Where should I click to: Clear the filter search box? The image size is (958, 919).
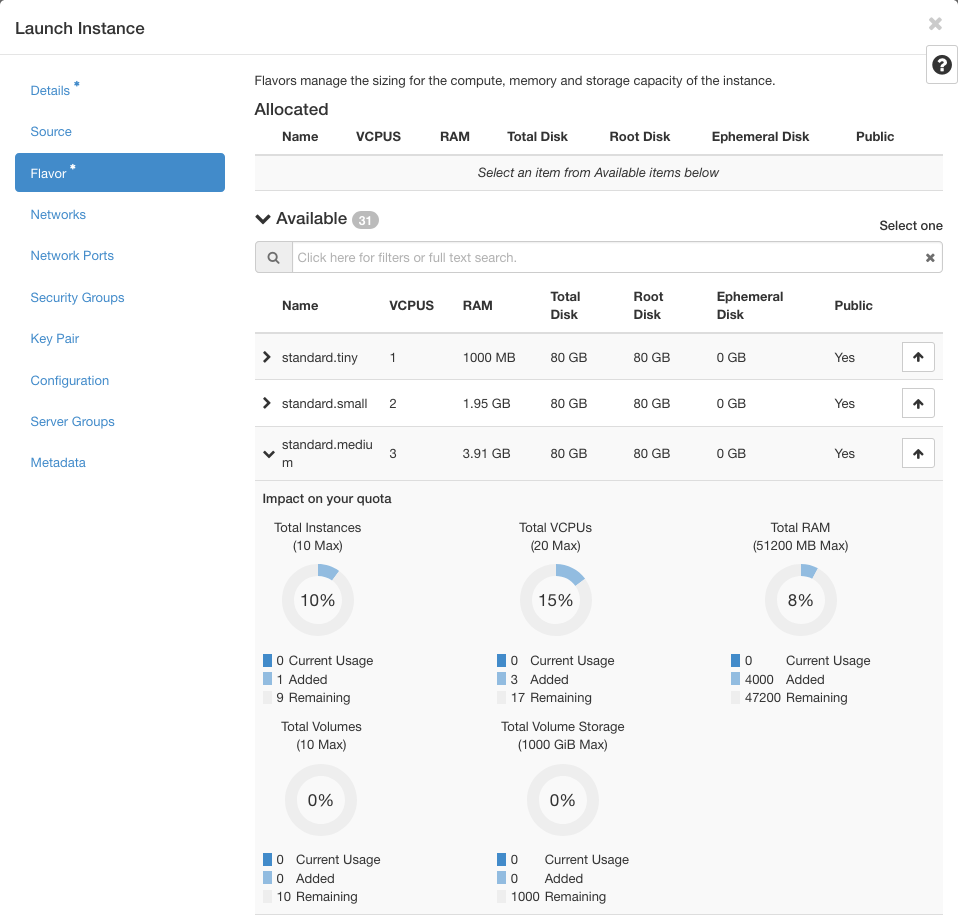930,258
